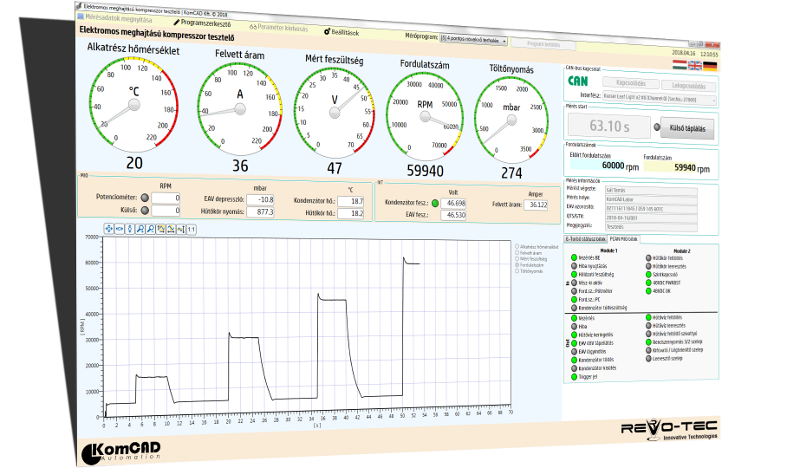Screen dimensions: 800x468
Task: Click the Programszerkesztő pencil icon
Action: pyautogui.click(x=177, y=21)
